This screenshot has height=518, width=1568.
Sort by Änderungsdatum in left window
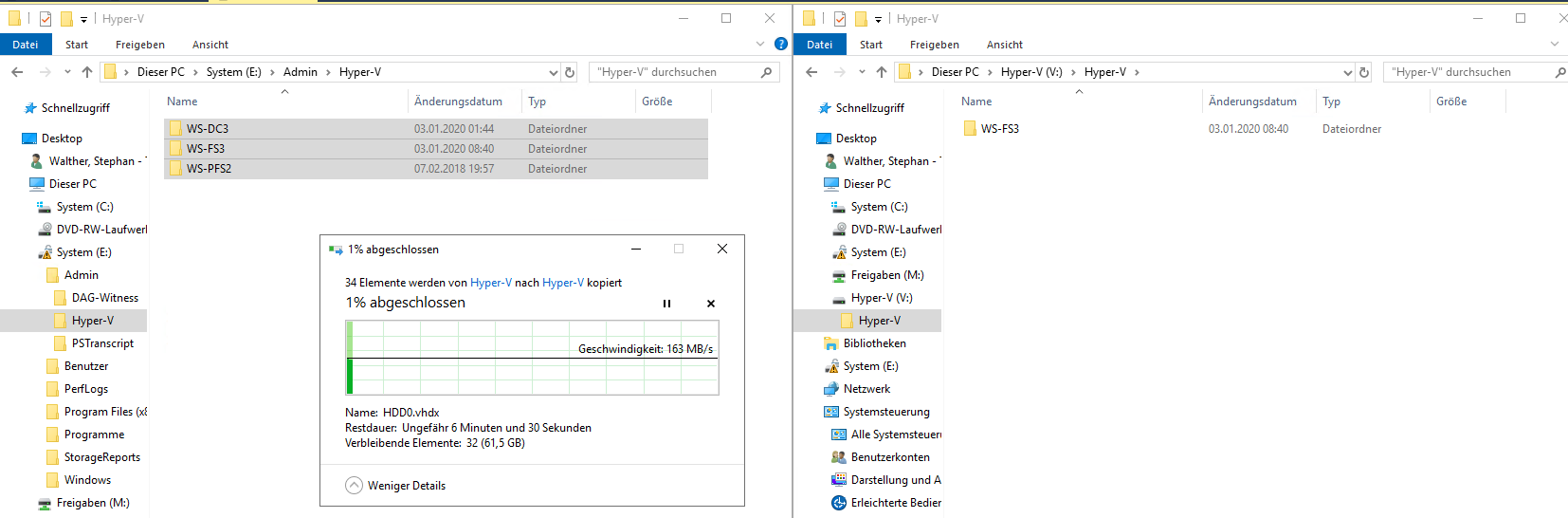(x=458, y=102)
